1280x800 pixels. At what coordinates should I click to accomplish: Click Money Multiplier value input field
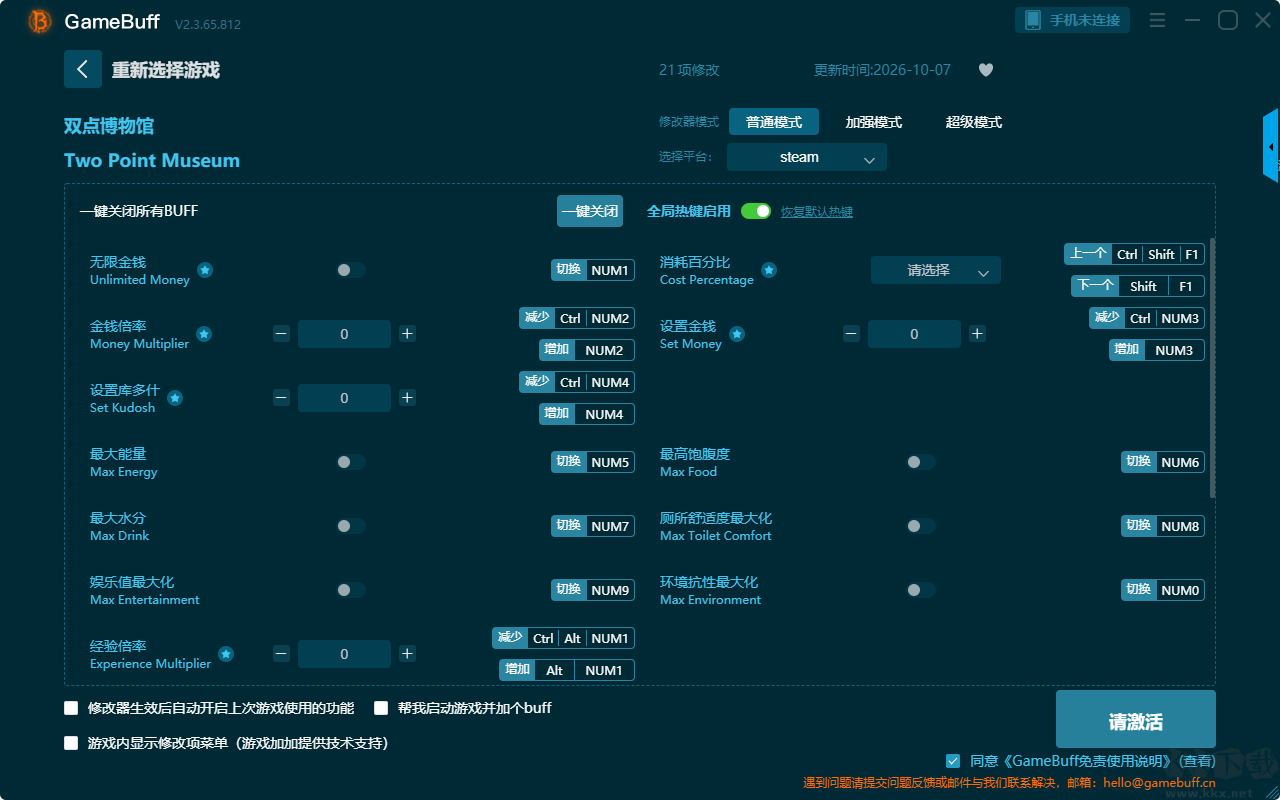tap(344, 334)
